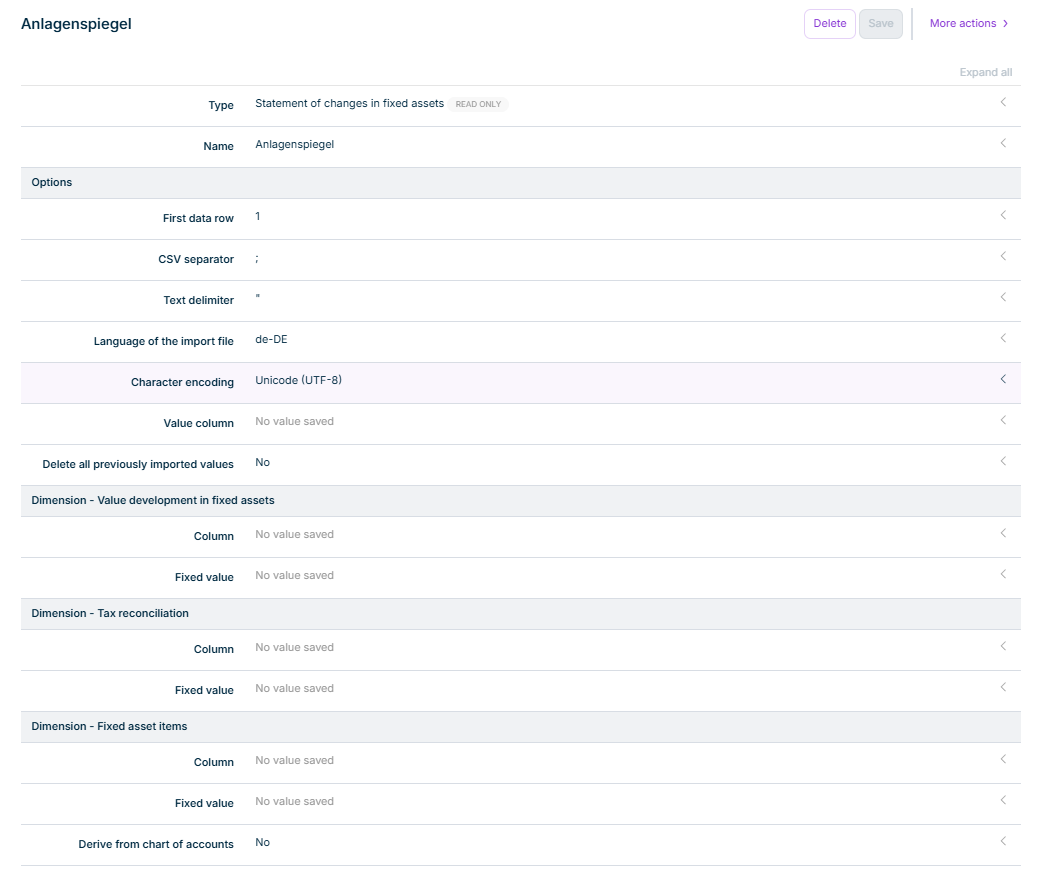Expand Column chevron under Tax reconciliation
This screenshot has height=869, width=1050.
[x=1003, y=646]
